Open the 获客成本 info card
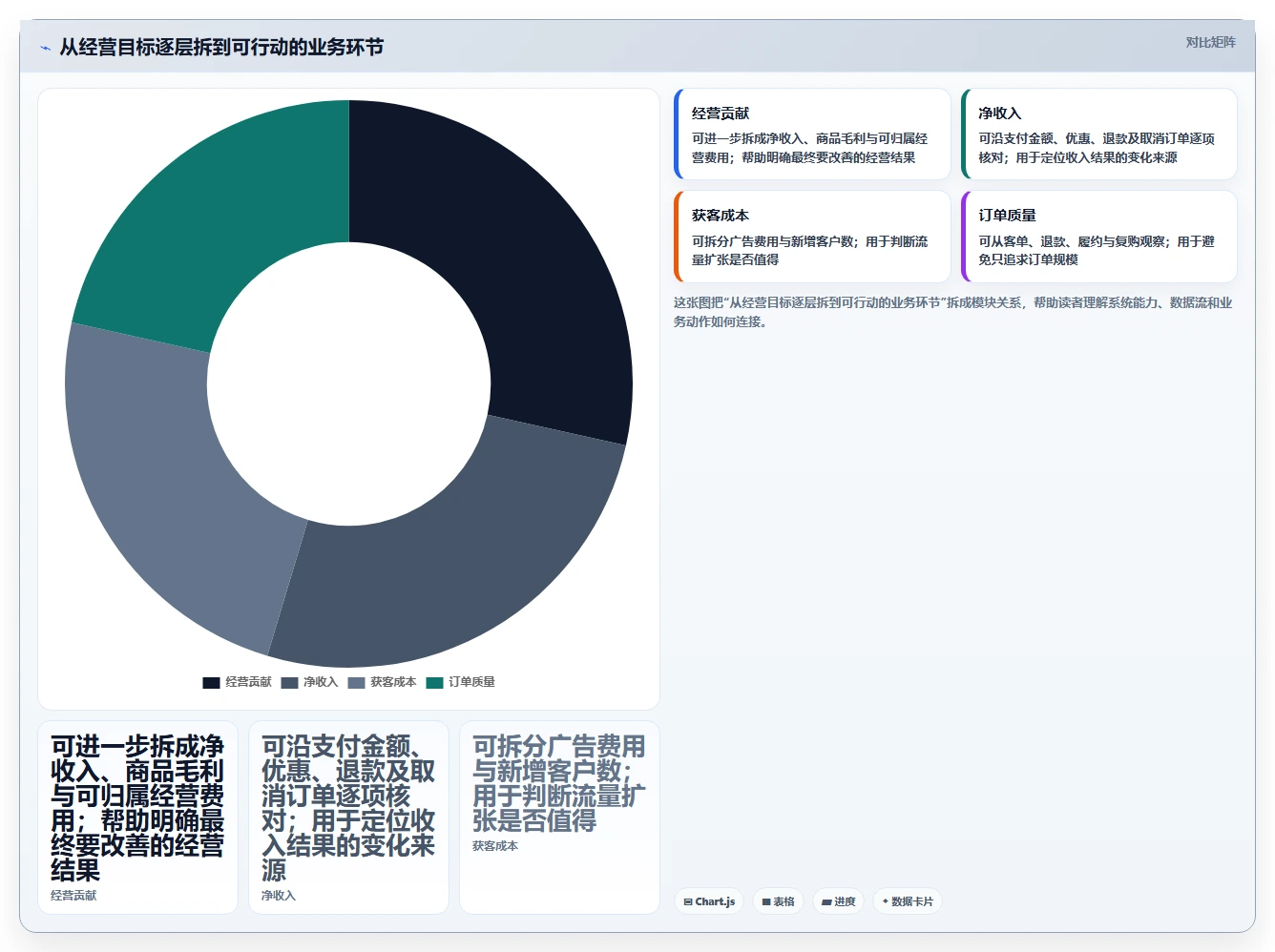1275x952 pixels. click(812, 237)
